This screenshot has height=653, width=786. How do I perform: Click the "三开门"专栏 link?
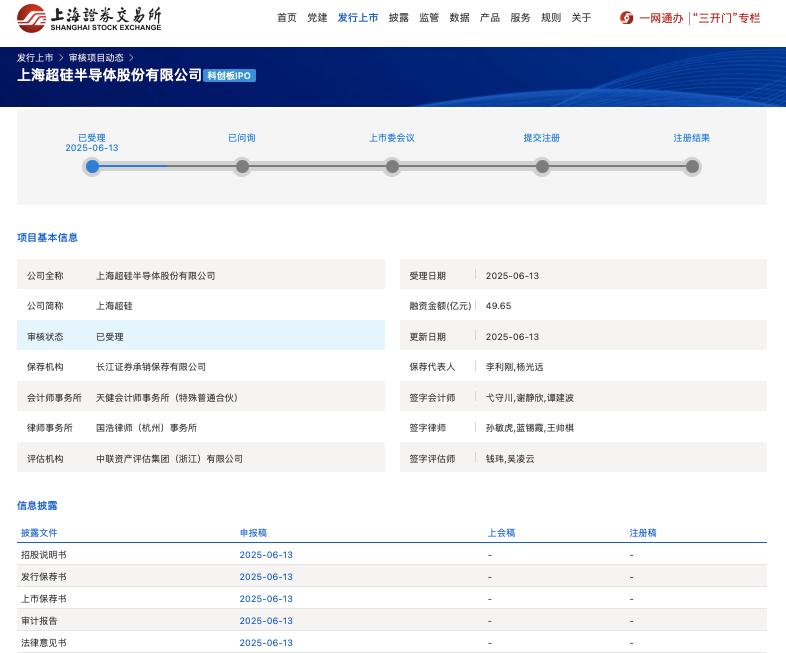tap(726, 18)
